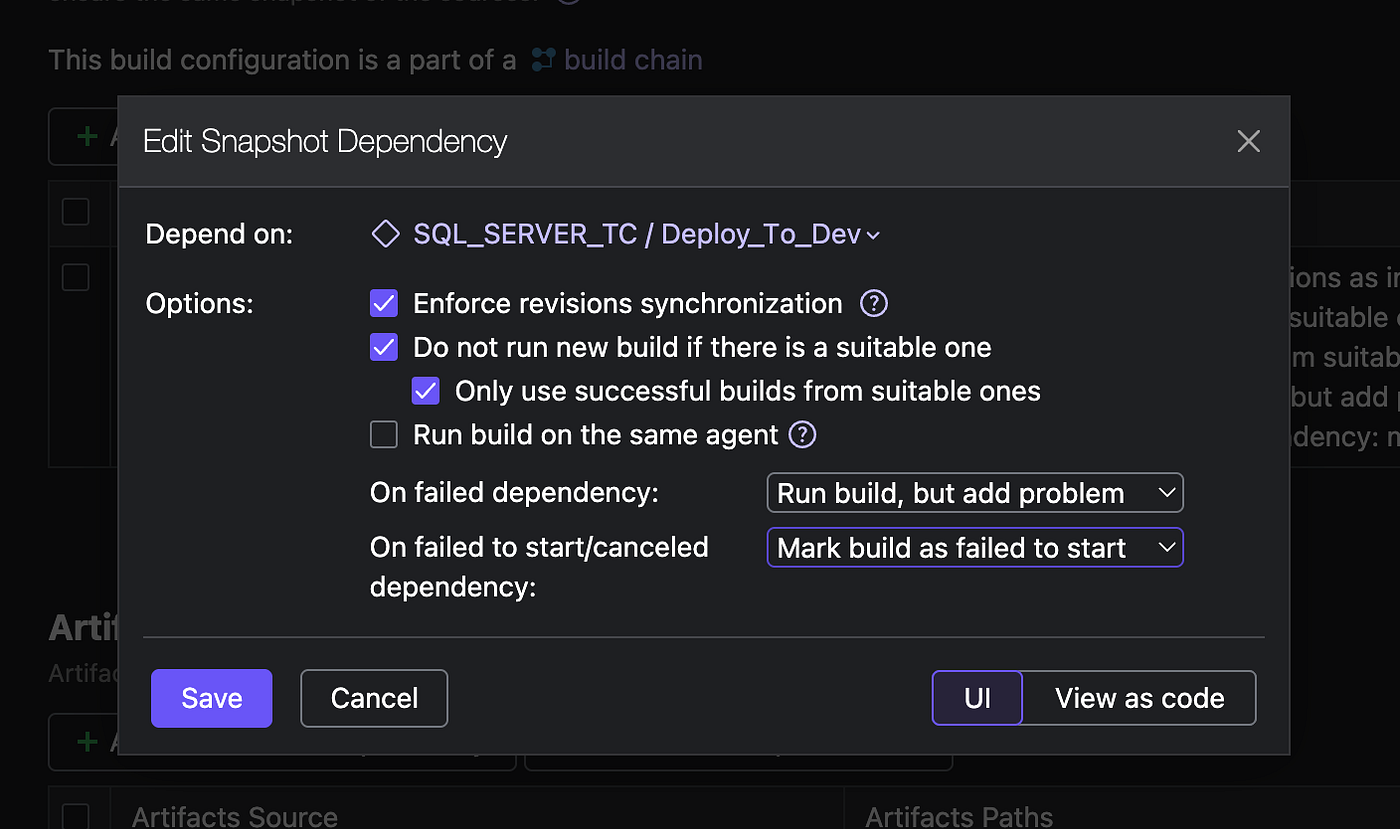The image size is (1400, 829).
Task: Toggle Do not run new build checkbox
Action: (384, 347)
